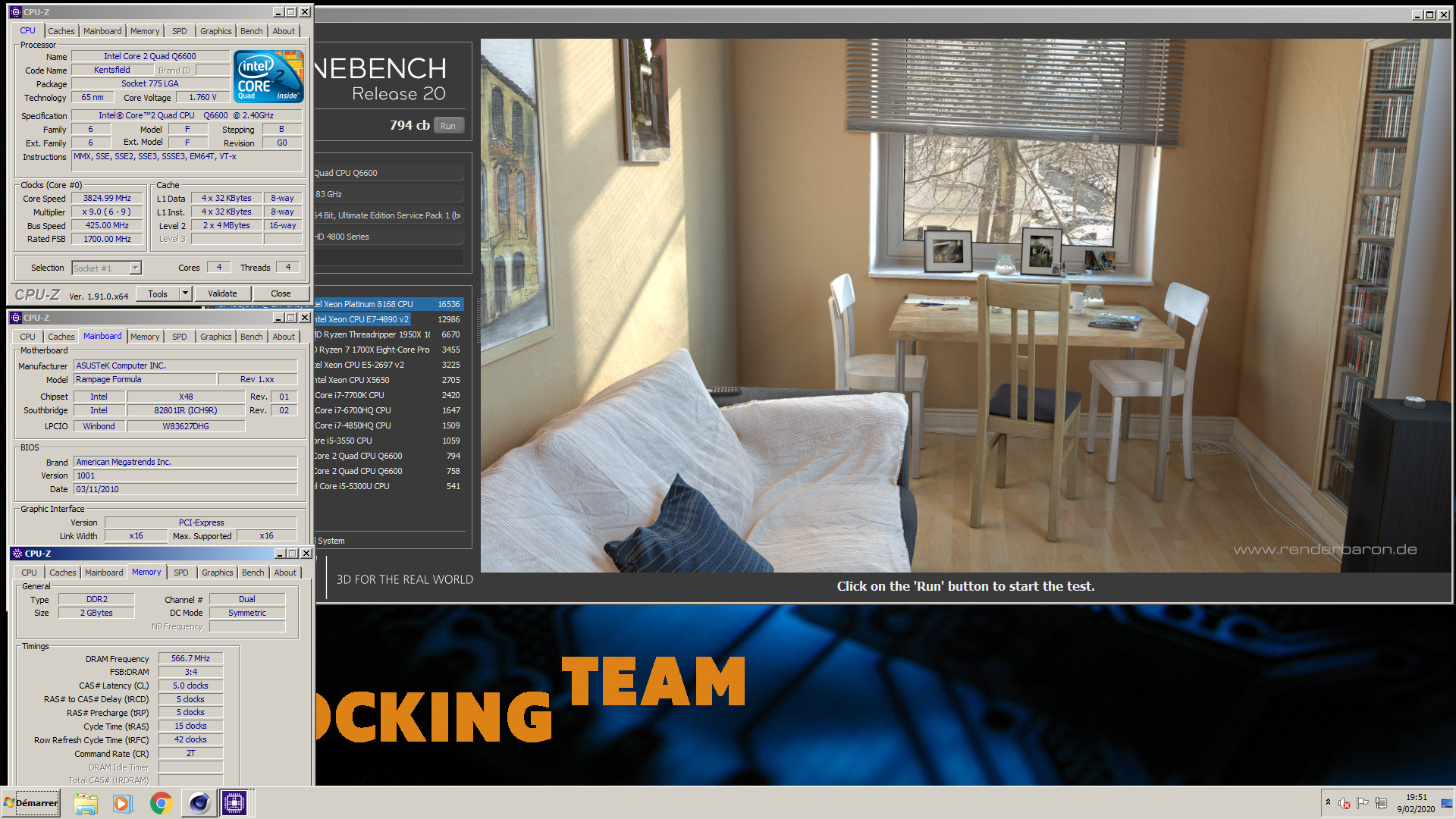
Task: Click the Rampage Formula model field
Action: pos(144,380)
